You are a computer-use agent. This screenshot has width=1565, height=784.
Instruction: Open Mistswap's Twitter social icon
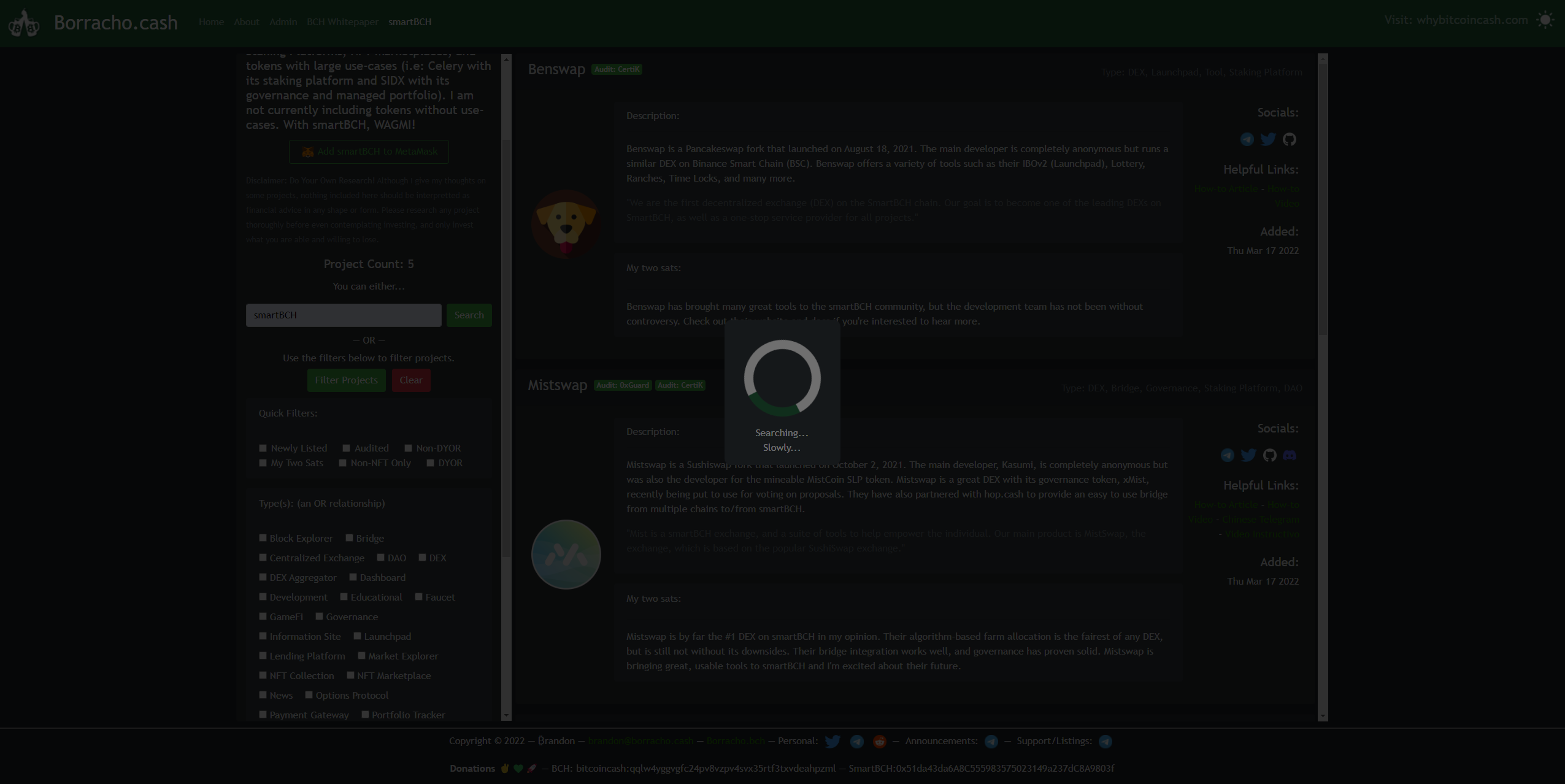pos(1248,455)
